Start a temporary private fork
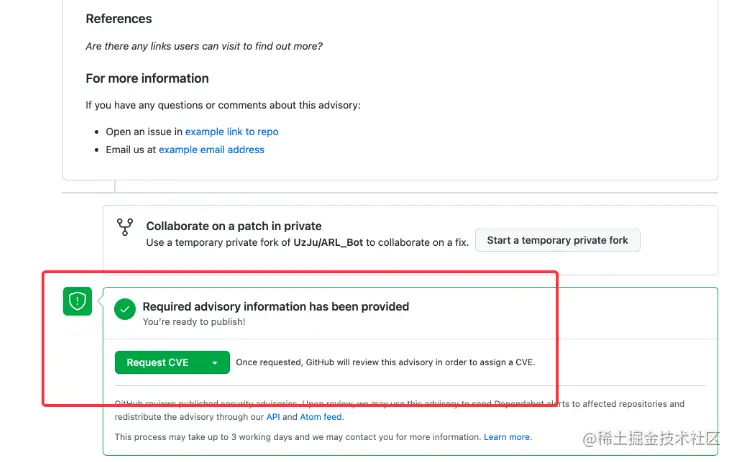 click(557, 240)
